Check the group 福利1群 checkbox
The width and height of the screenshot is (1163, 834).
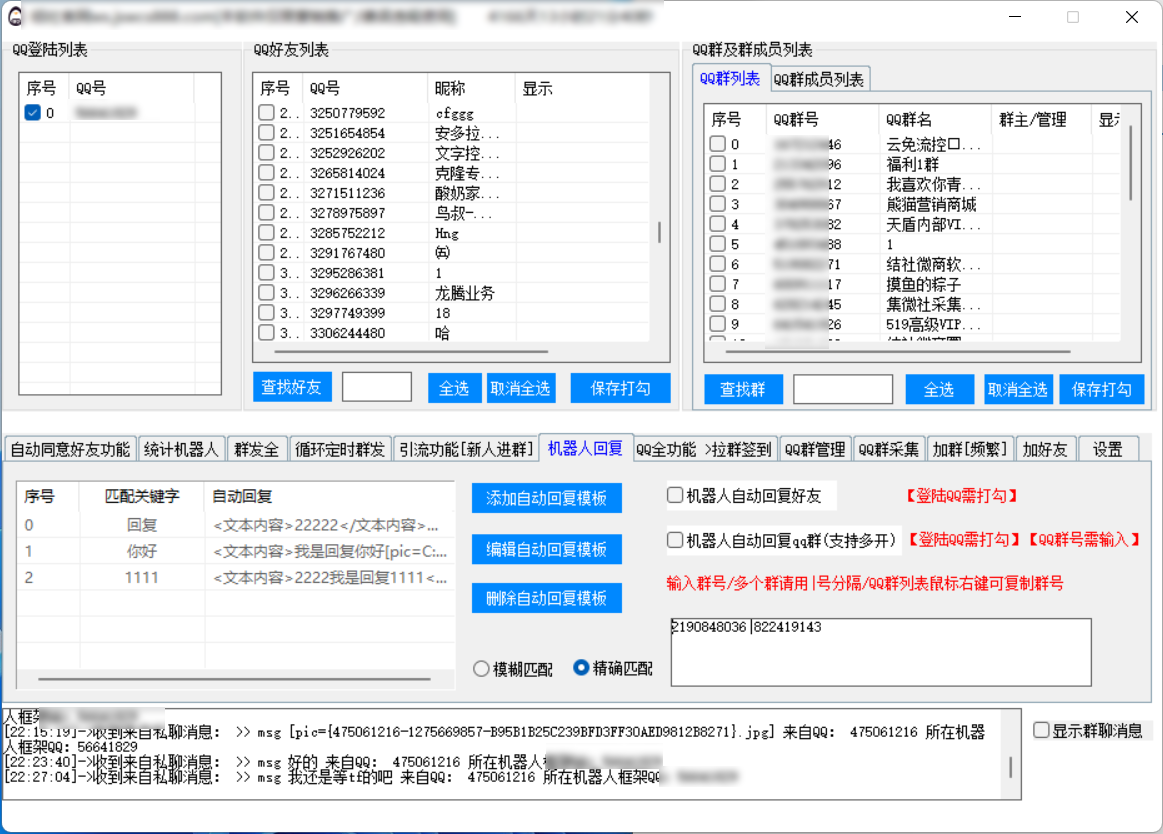point(718,164)
